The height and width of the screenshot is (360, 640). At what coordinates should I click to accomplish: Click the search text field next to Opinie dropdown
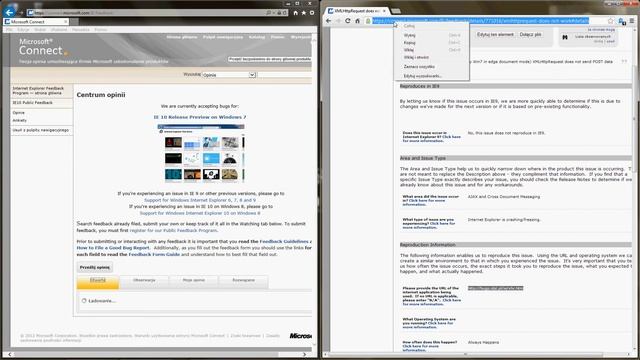point(284,75)
